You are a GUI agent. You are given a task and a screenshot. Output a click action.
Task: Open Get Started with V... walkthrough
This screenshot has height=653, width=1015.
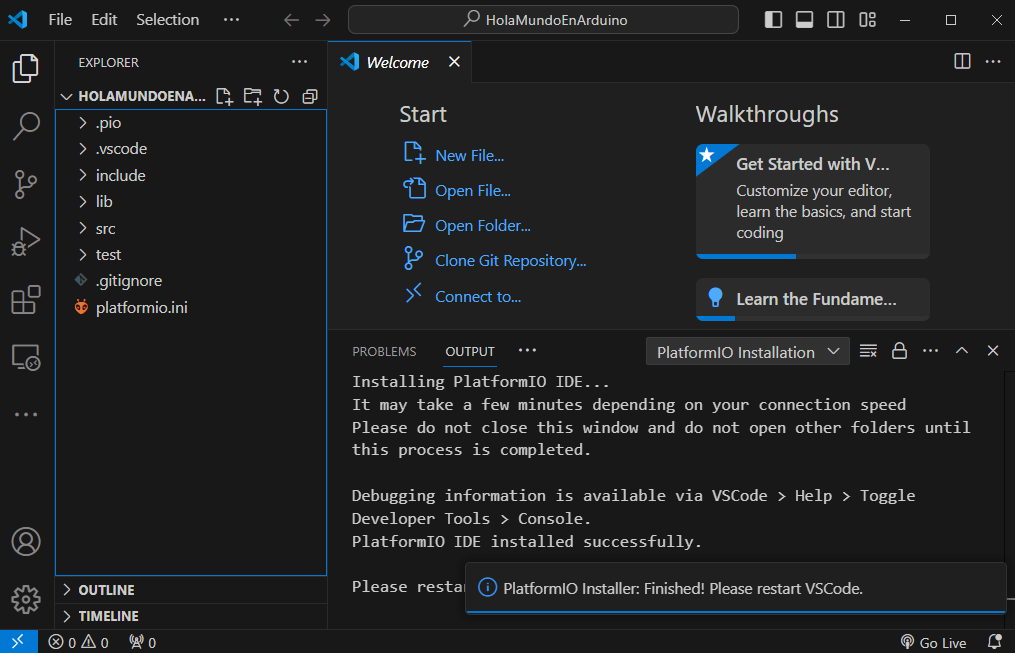point(812,201)
